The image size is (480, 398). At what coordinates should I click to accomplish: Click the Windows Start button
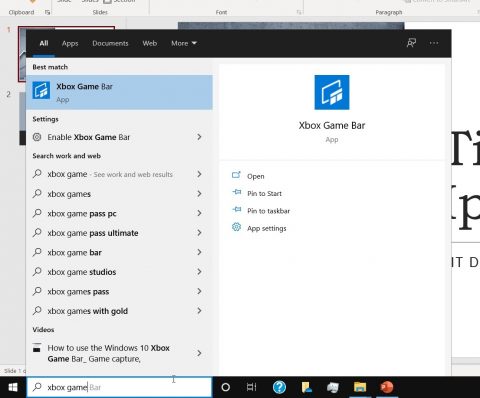[13, 387]
